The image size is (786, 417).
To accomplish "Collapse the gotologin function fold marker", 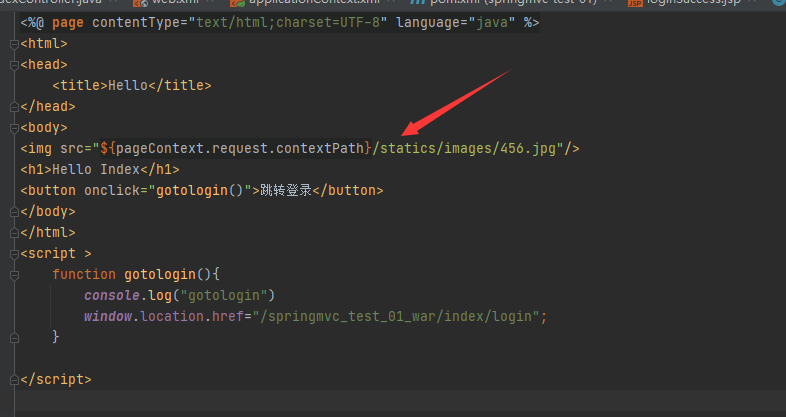I will click(x=14, y=275).
